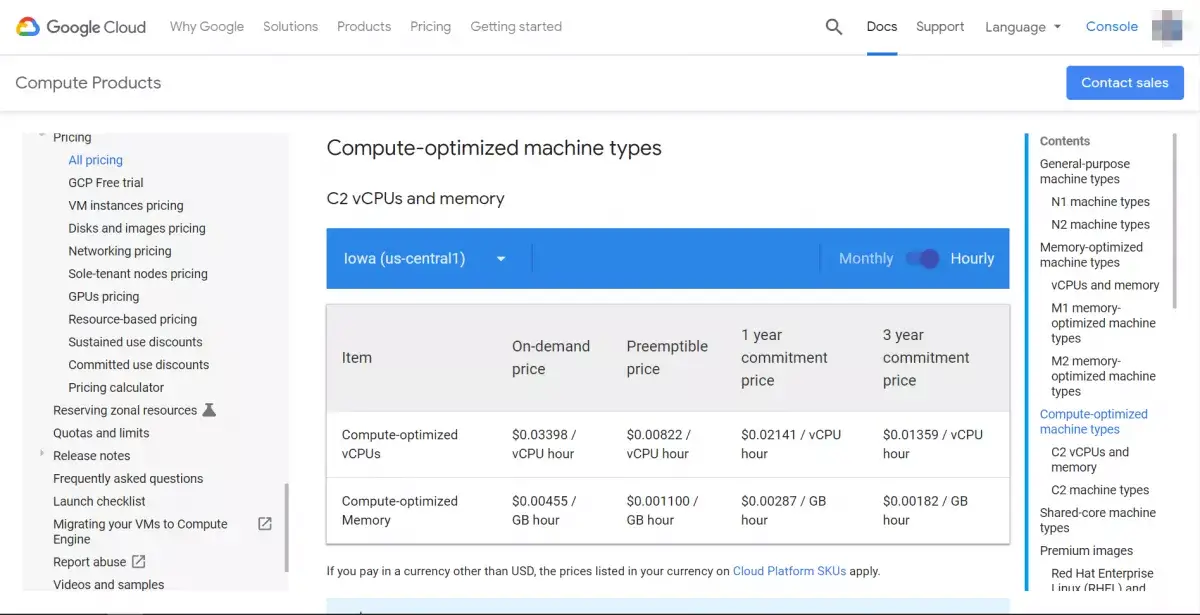Screen dimensions: 1200x615
Task: Jump to C2 vCPUs and memory in Contents
Action: coord(1090,460)
